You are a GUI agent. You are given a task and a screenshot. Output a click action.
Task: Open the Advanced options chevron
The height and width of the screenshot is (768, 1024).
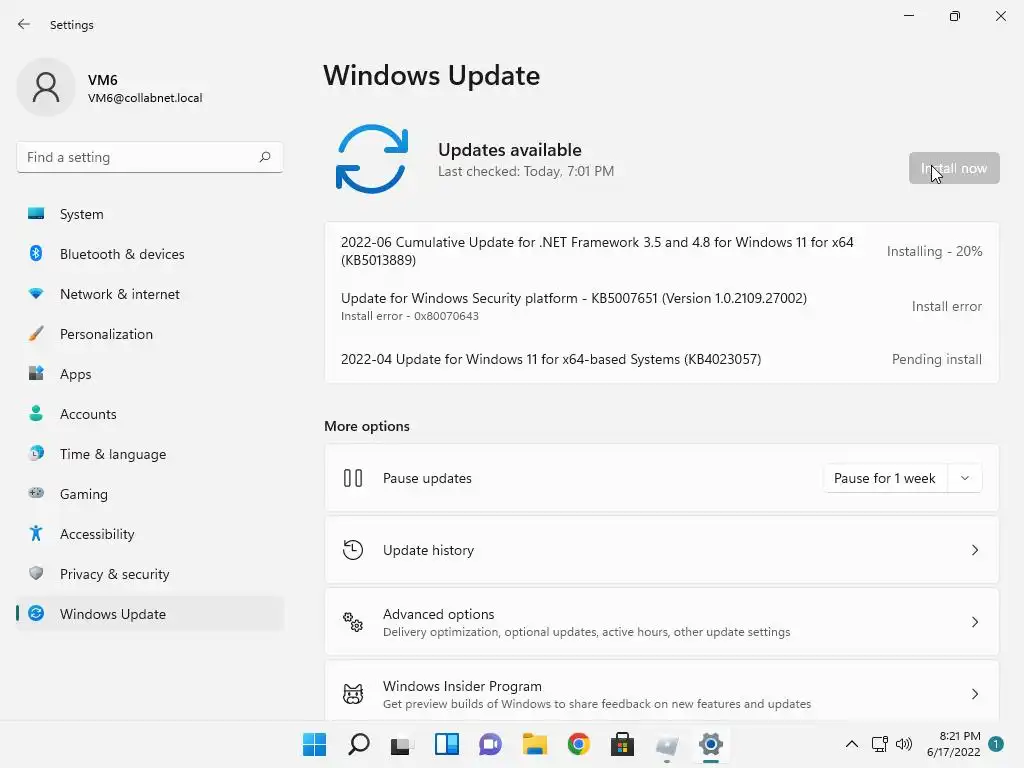974,622
